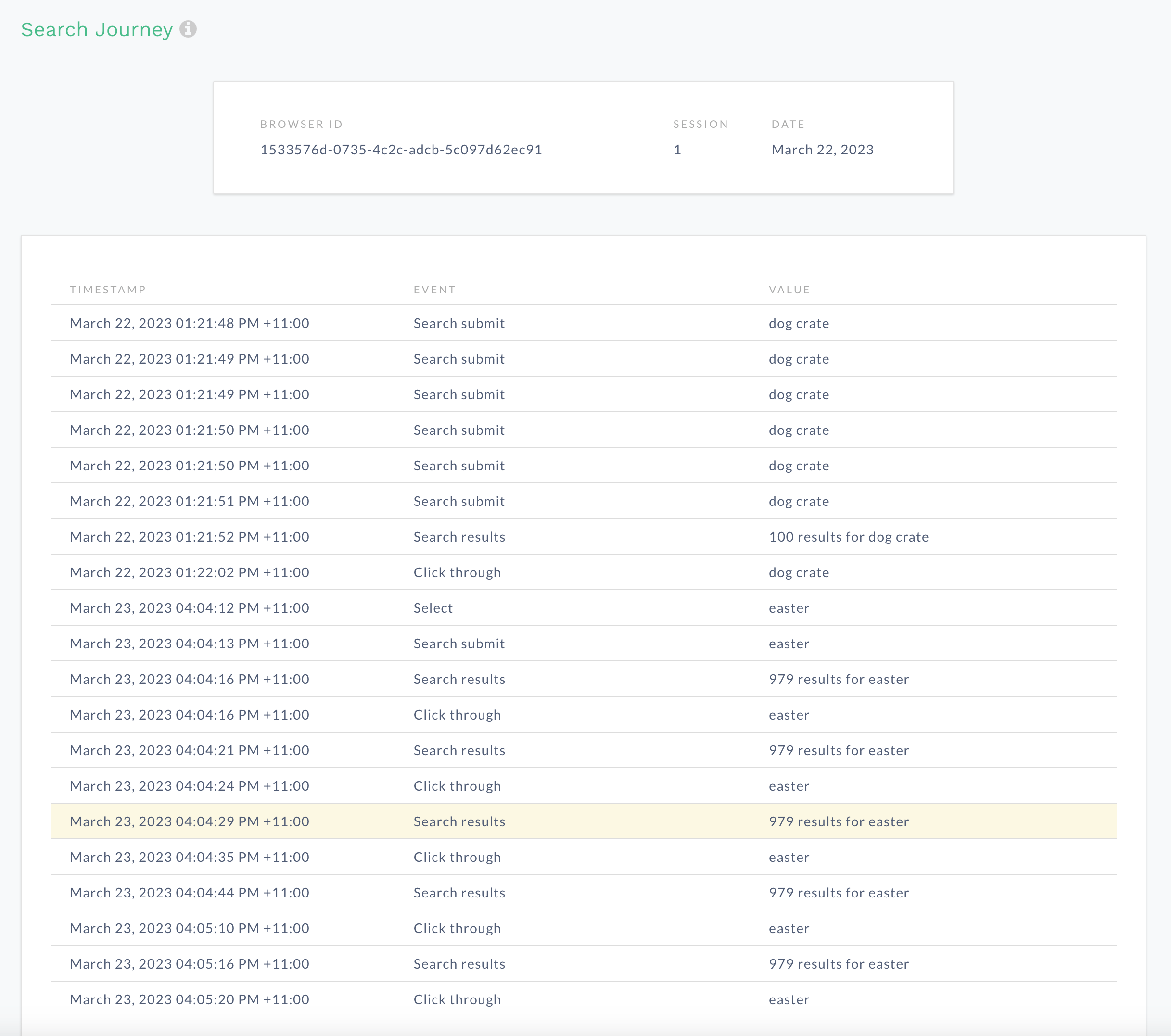Click the dog crate value at 01:22:02 PM

[799, 572]
